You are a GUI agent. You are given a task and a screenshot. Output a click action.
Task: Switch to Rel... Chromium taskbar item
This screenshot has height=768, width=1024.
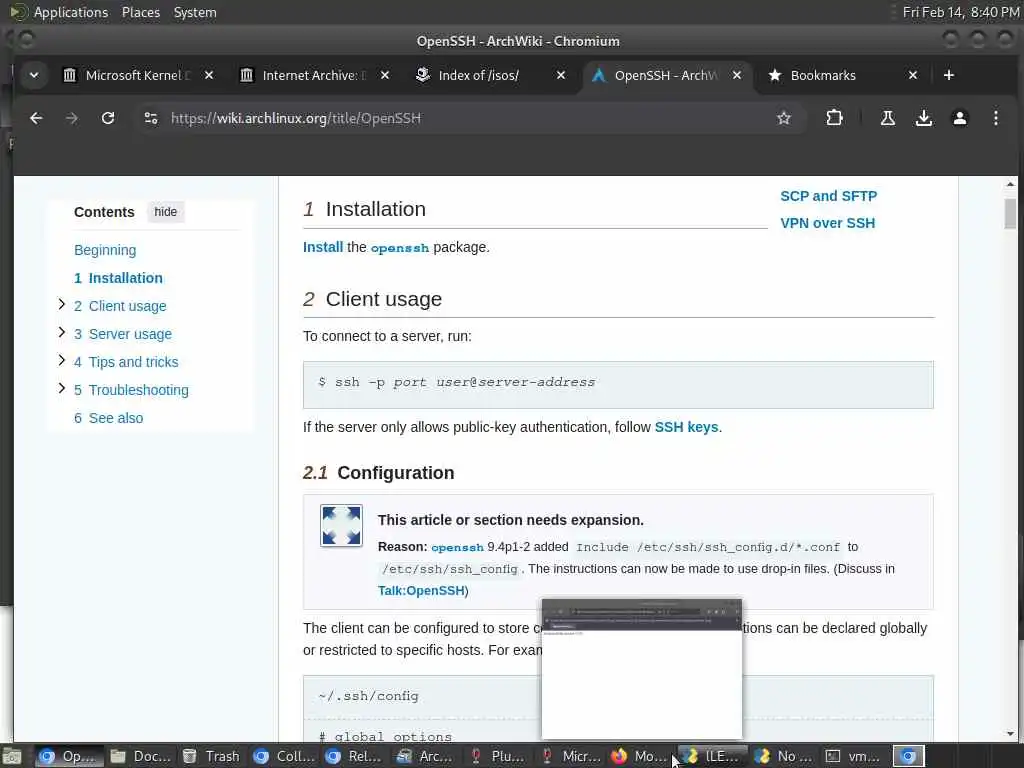(355, 756)
